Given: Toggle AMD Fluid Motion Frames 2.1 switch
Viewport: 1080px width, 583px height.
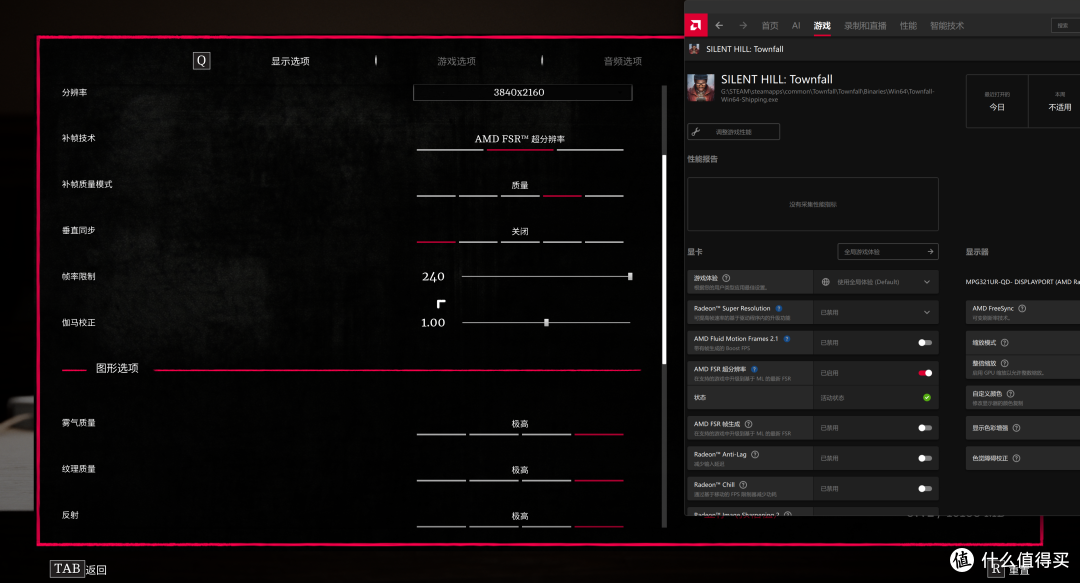Looking at the screenshot, I should point(925,342).
